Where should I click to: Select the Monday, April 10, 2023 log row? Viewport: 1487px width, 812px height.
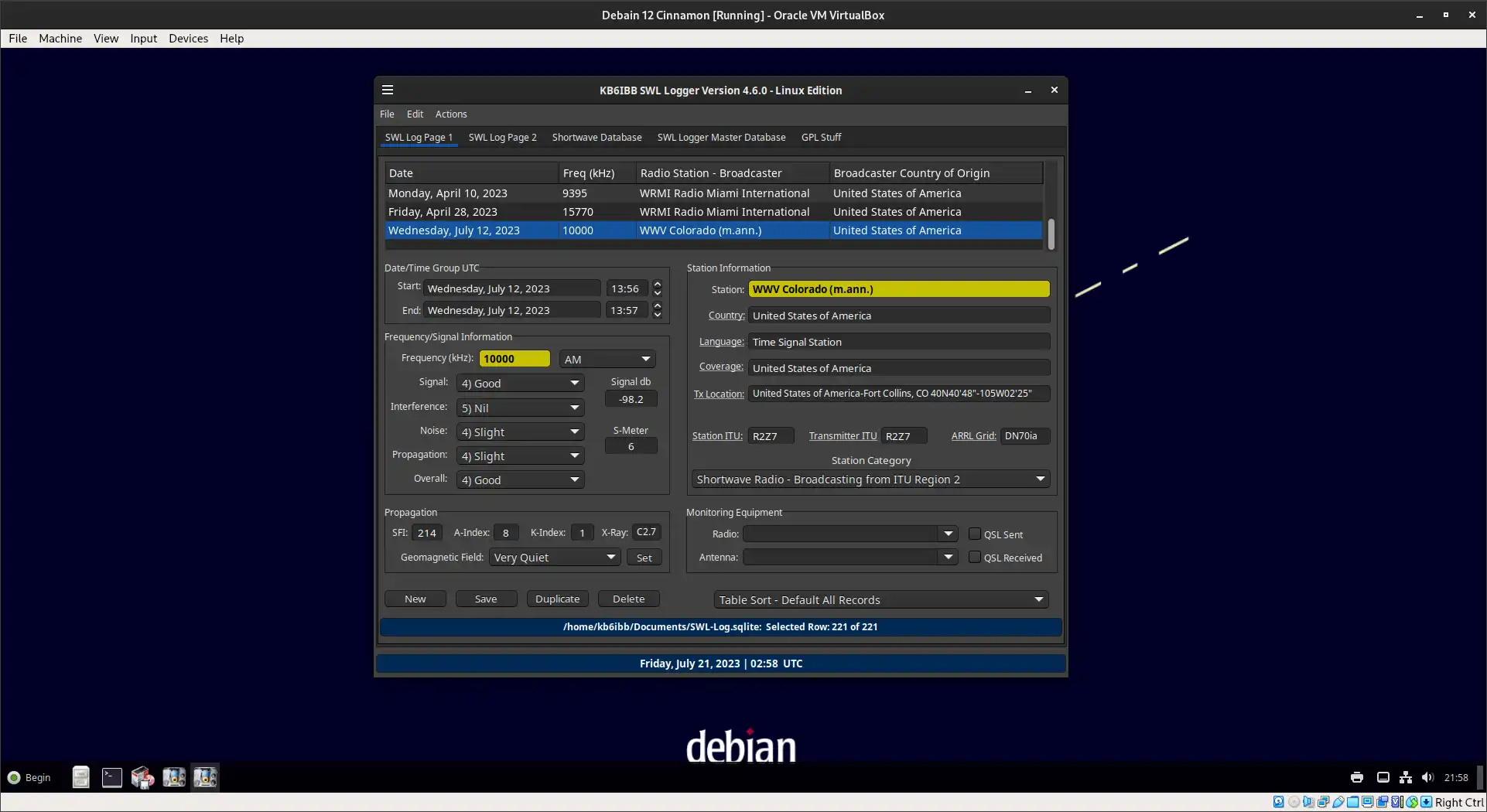coord(713,193)
